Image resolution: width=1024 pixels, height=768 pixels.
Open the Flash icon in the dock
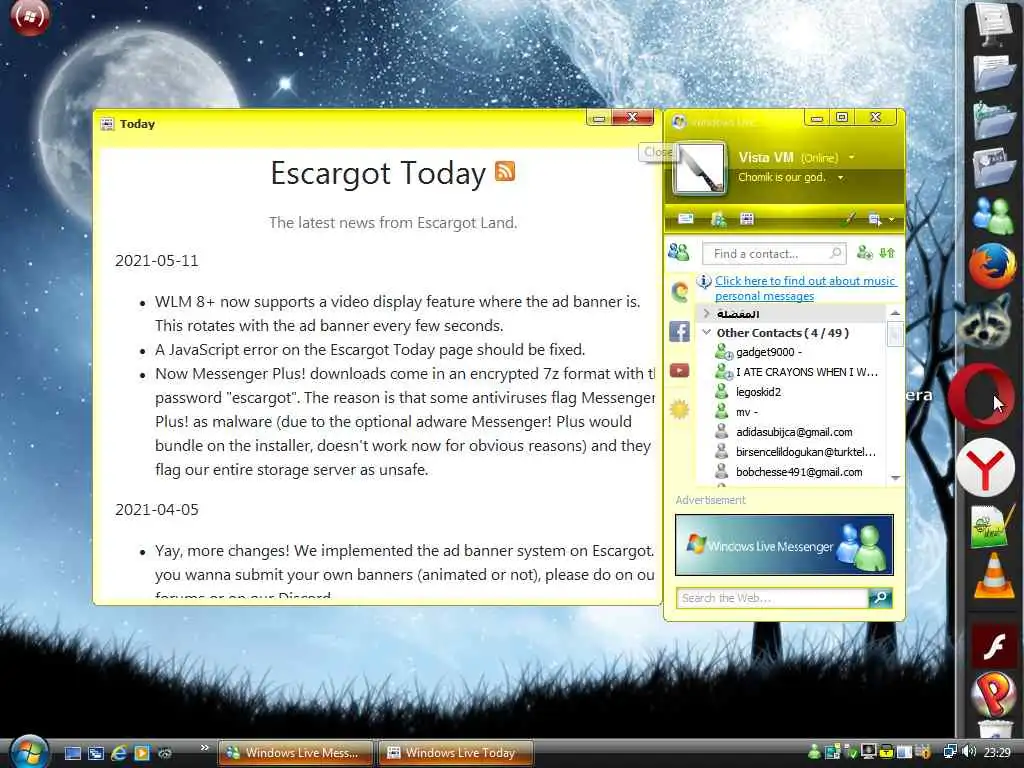(x=993, y=647)
